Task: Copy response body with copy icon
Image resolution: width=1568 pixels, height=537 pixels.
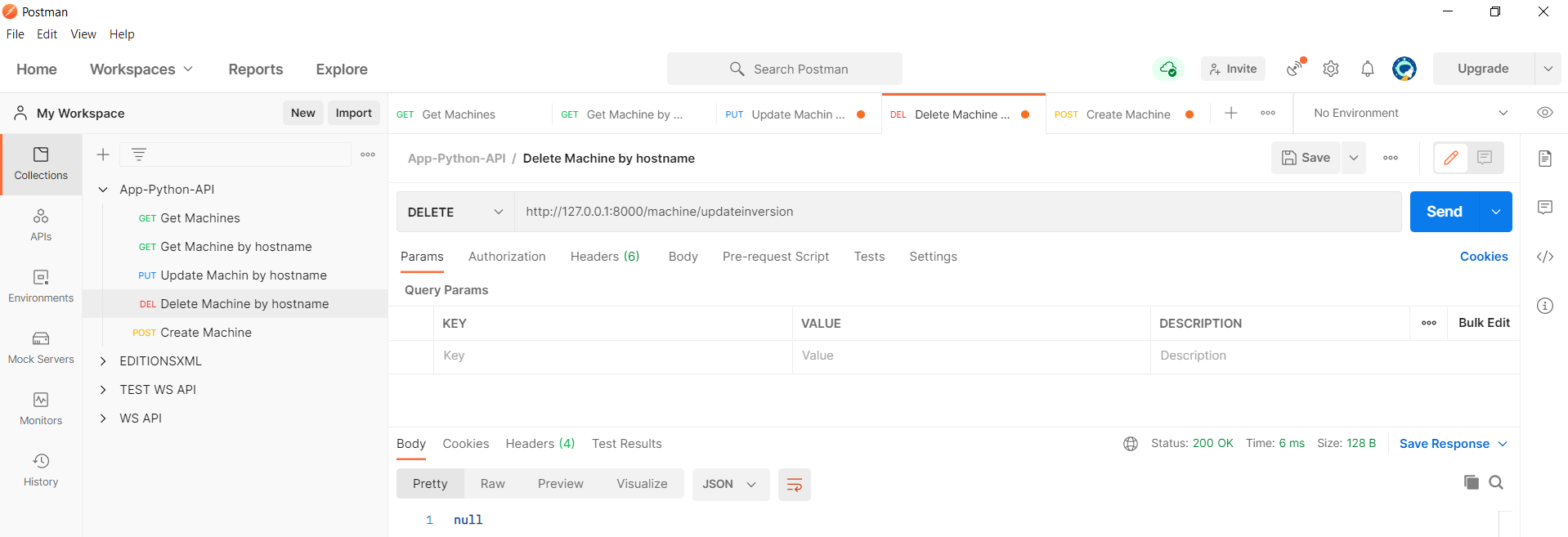Action: pos(1472,482)
